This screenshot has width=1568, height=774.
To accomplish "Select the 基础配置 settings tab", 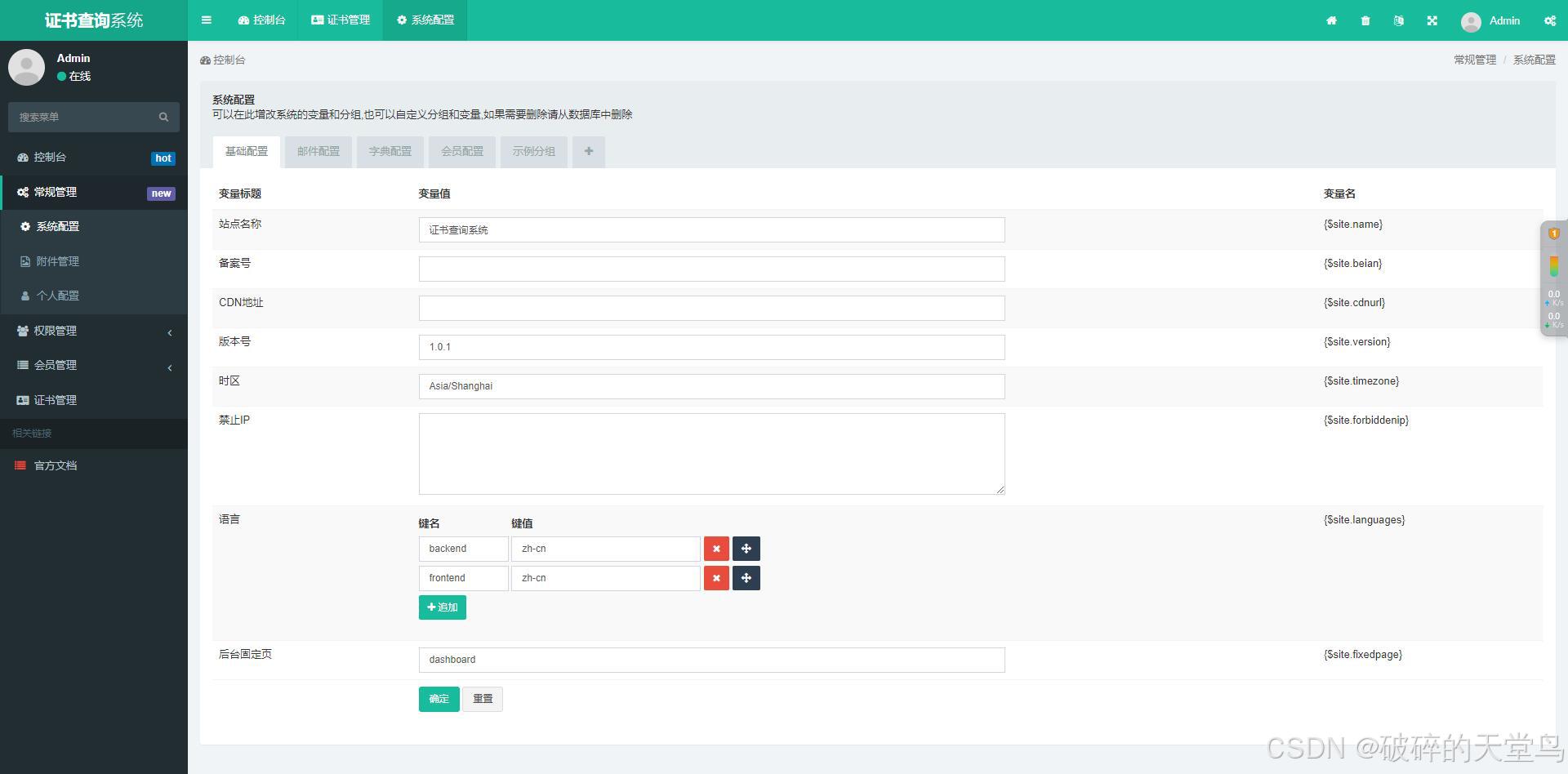I will (x=247, y=152).
